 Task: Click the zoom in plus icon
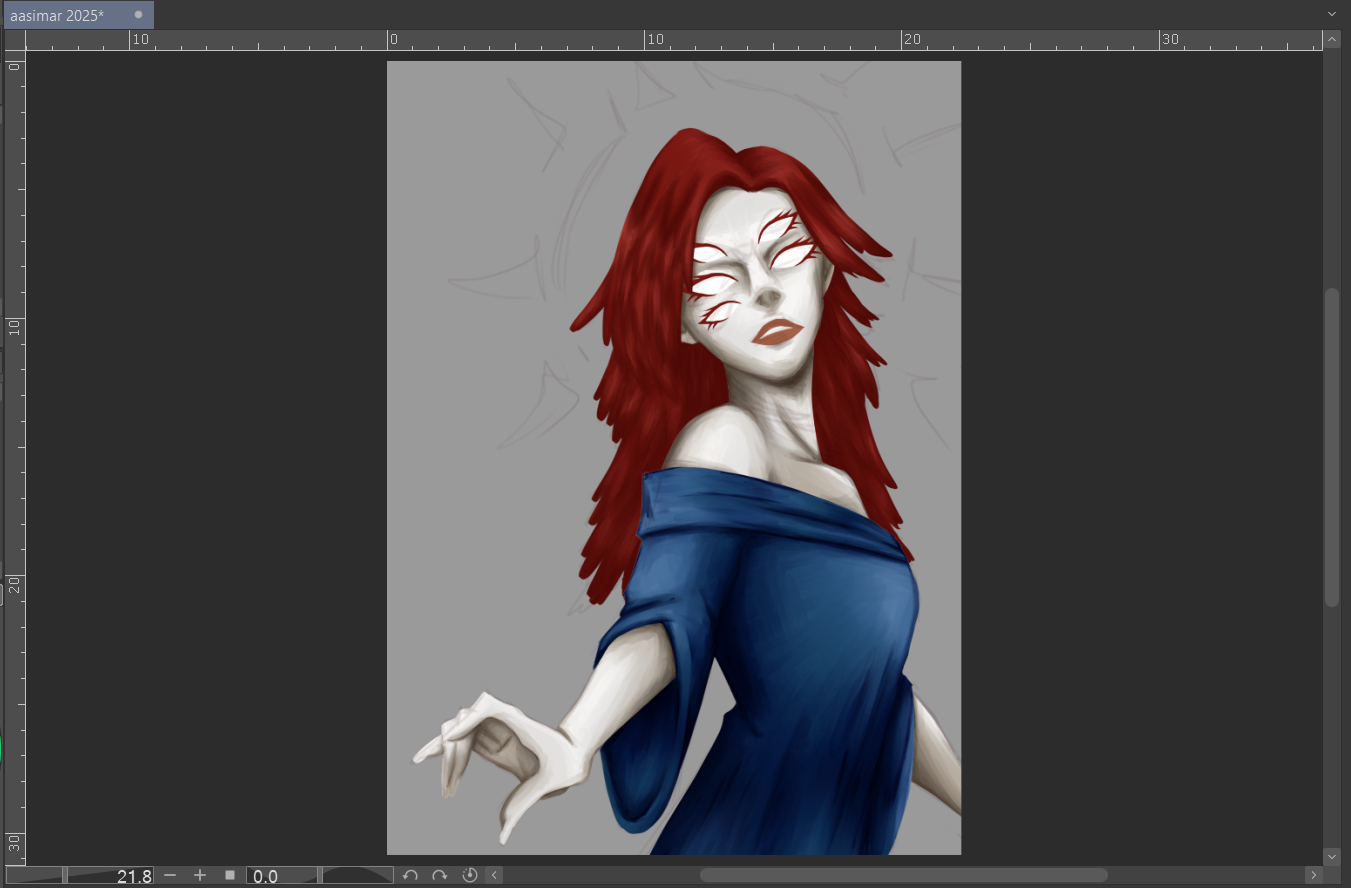200,876
